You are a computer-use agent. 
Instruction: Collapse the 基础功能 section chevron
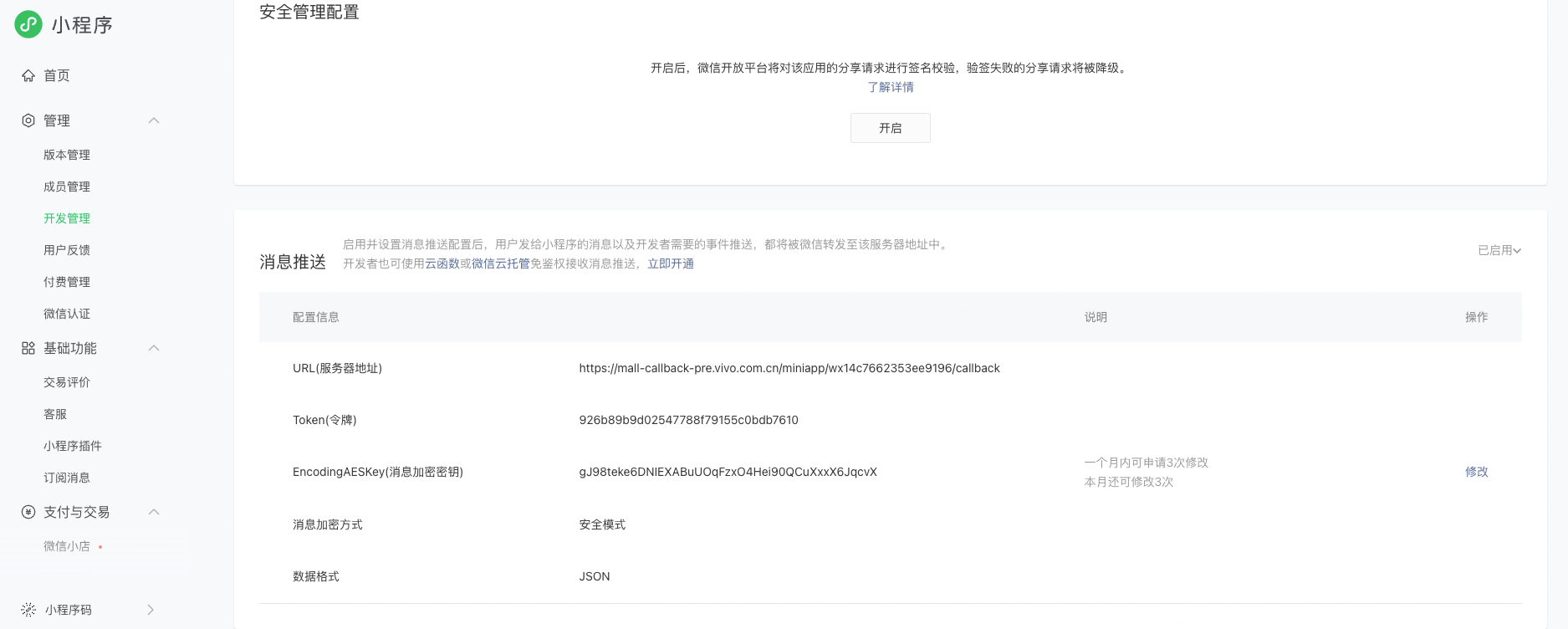click(154, 348)
